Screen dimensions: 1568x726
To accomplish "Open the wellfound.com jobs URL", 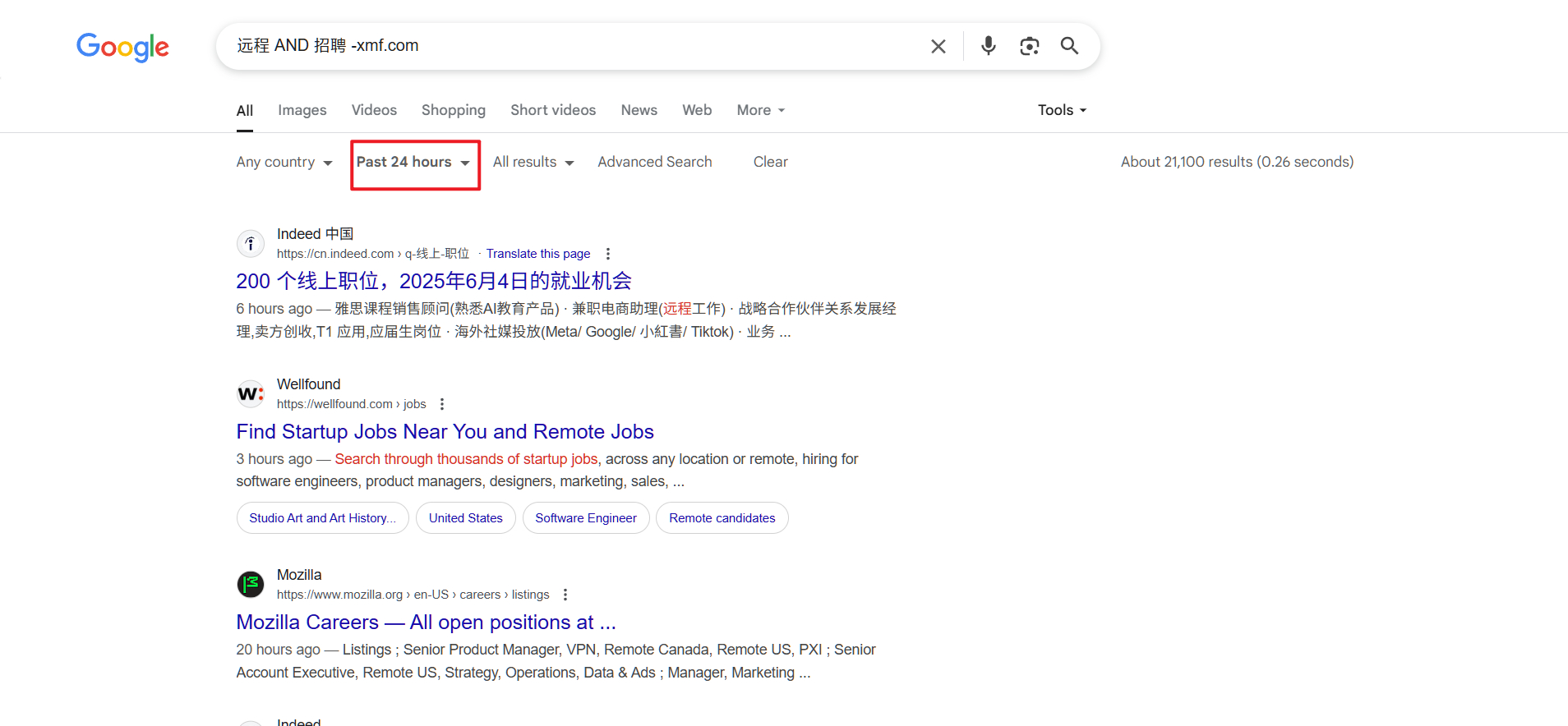I will (351, 404).
